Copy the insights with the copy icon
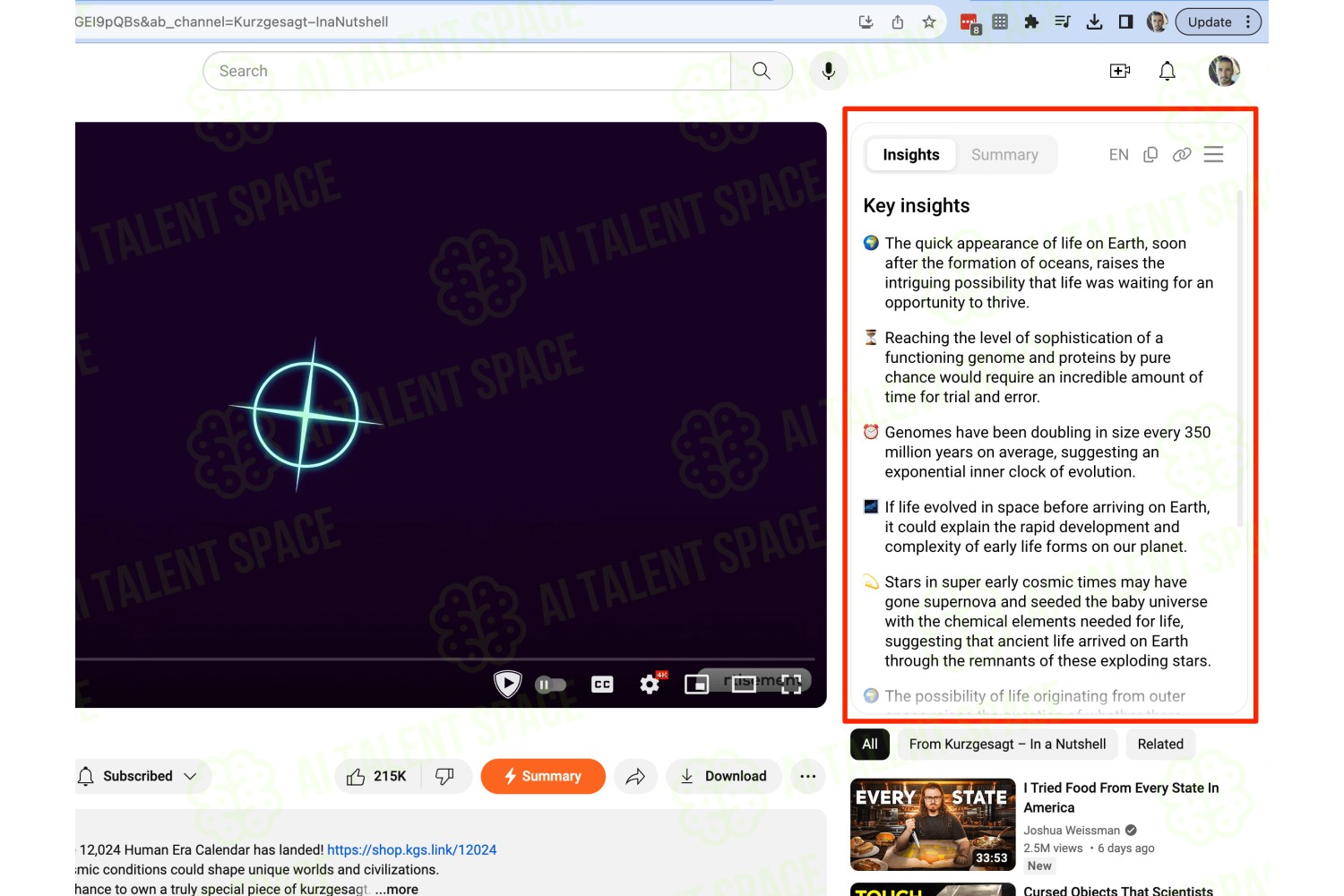The width and height of the screenshot is (1344, 896). click(1150, 155)
